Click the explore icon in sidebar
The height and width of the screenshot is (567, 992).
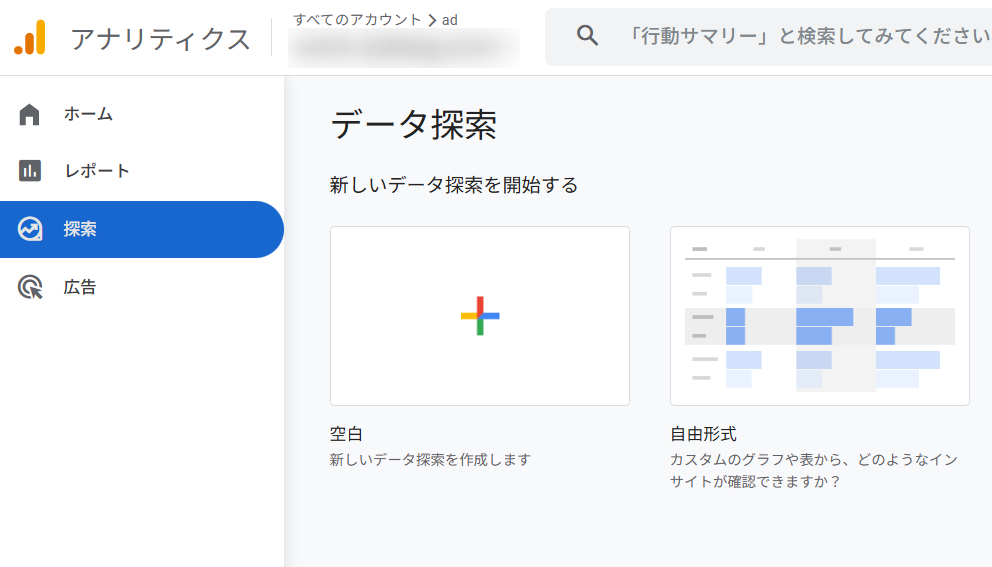[x=30, y=229]
